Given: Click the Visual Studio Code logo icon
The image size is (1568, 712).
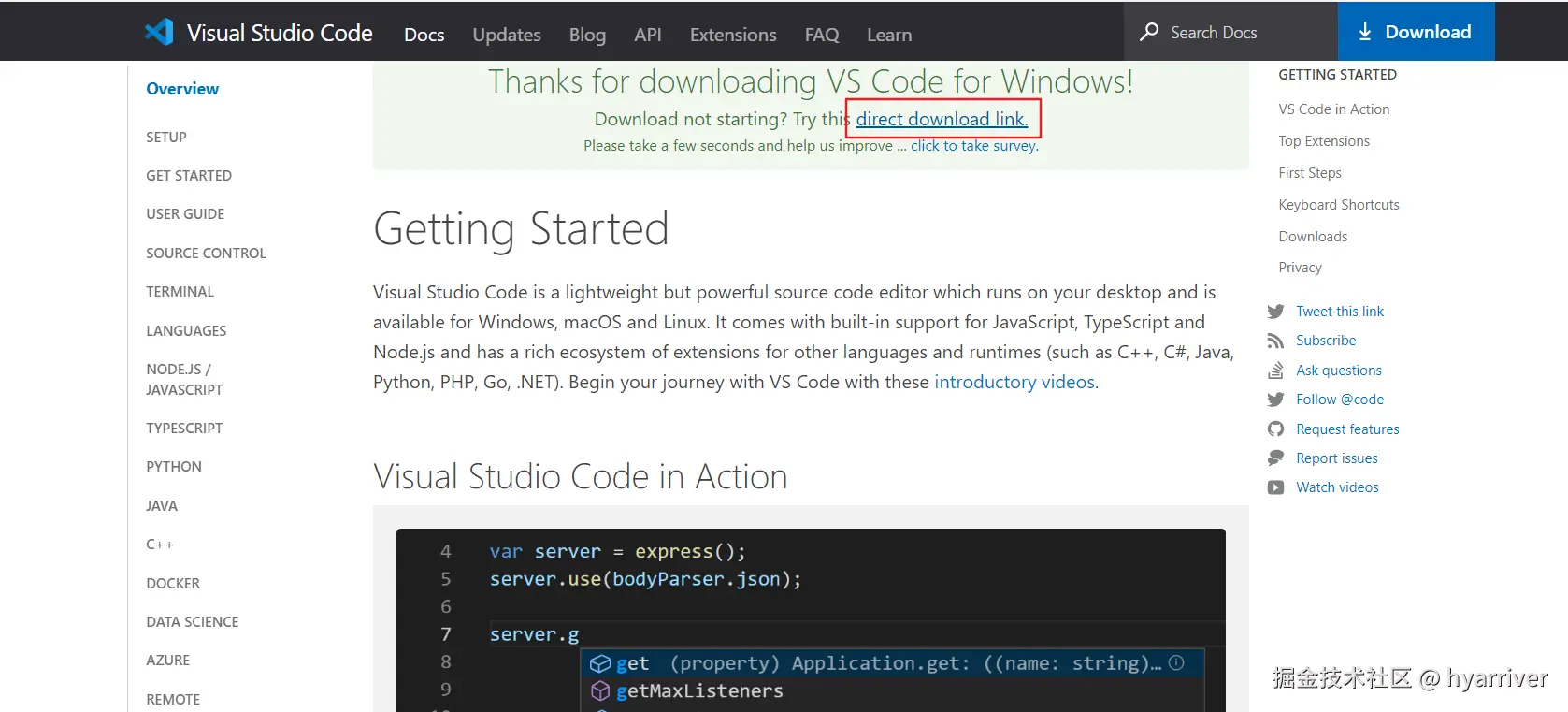Looking at the screenshot, I should (x=159, y=32).
